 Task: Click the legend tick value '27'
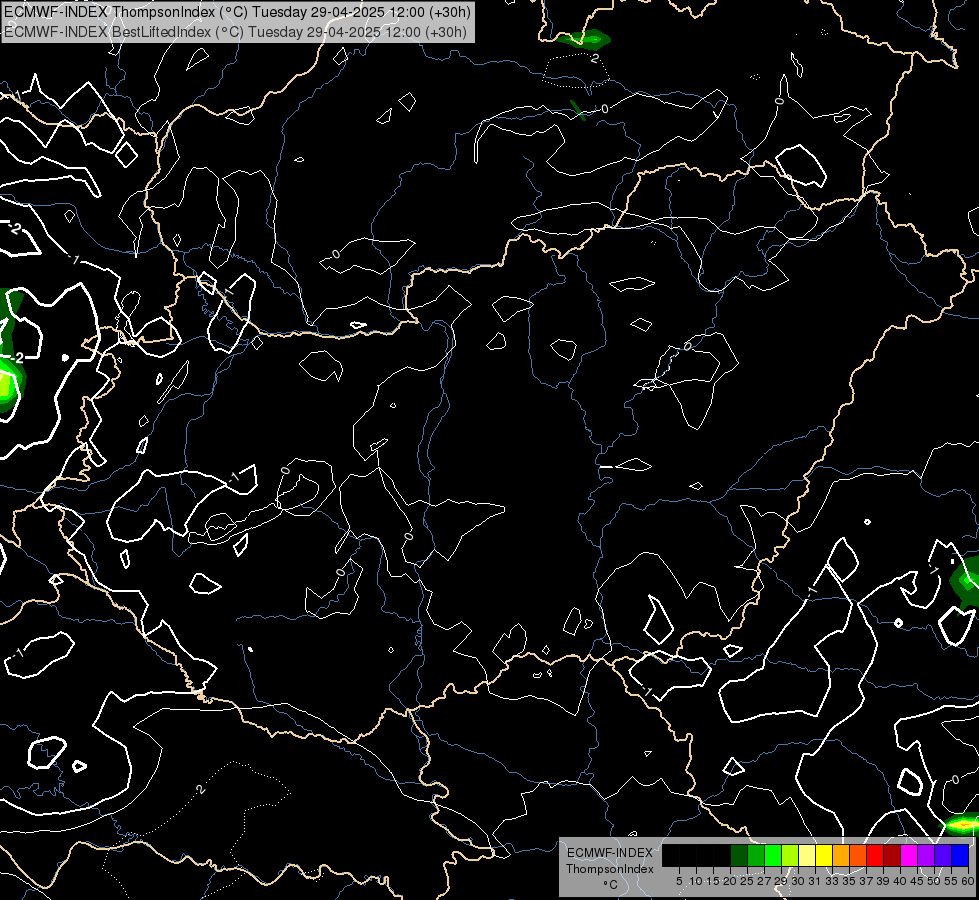coord(765,881)
